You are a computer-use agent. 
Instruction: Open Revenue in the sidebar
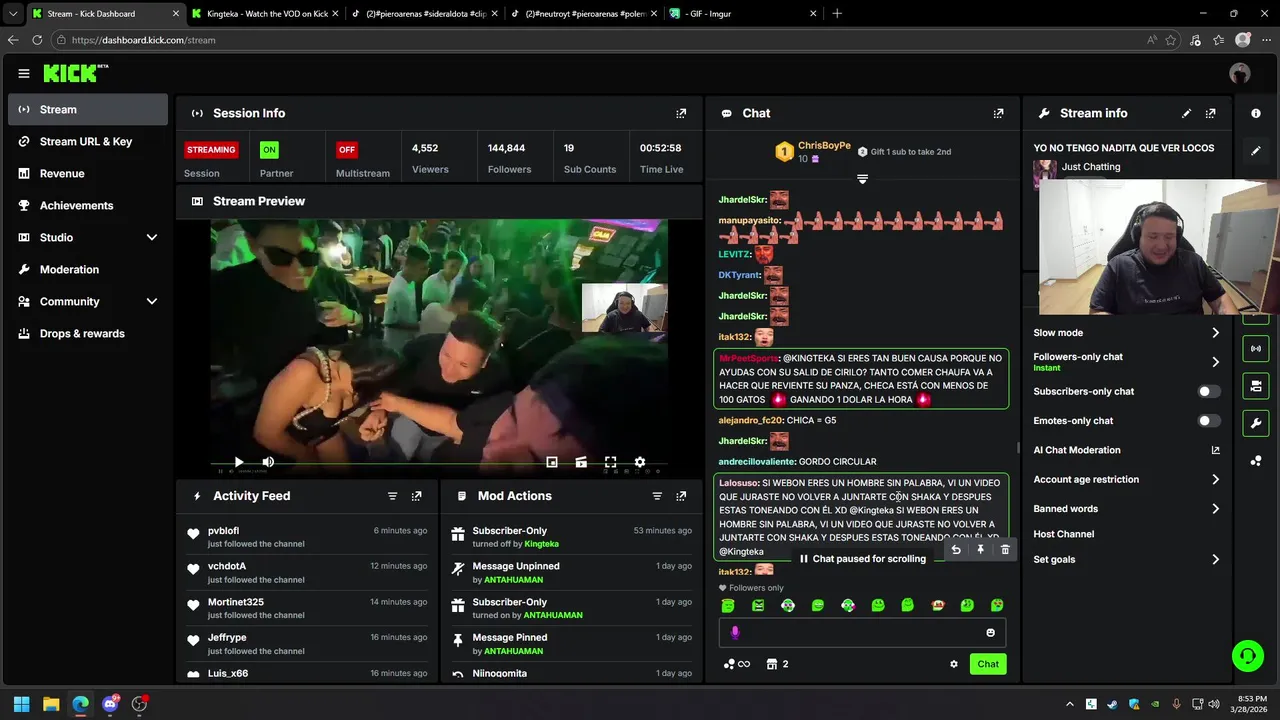88,174
